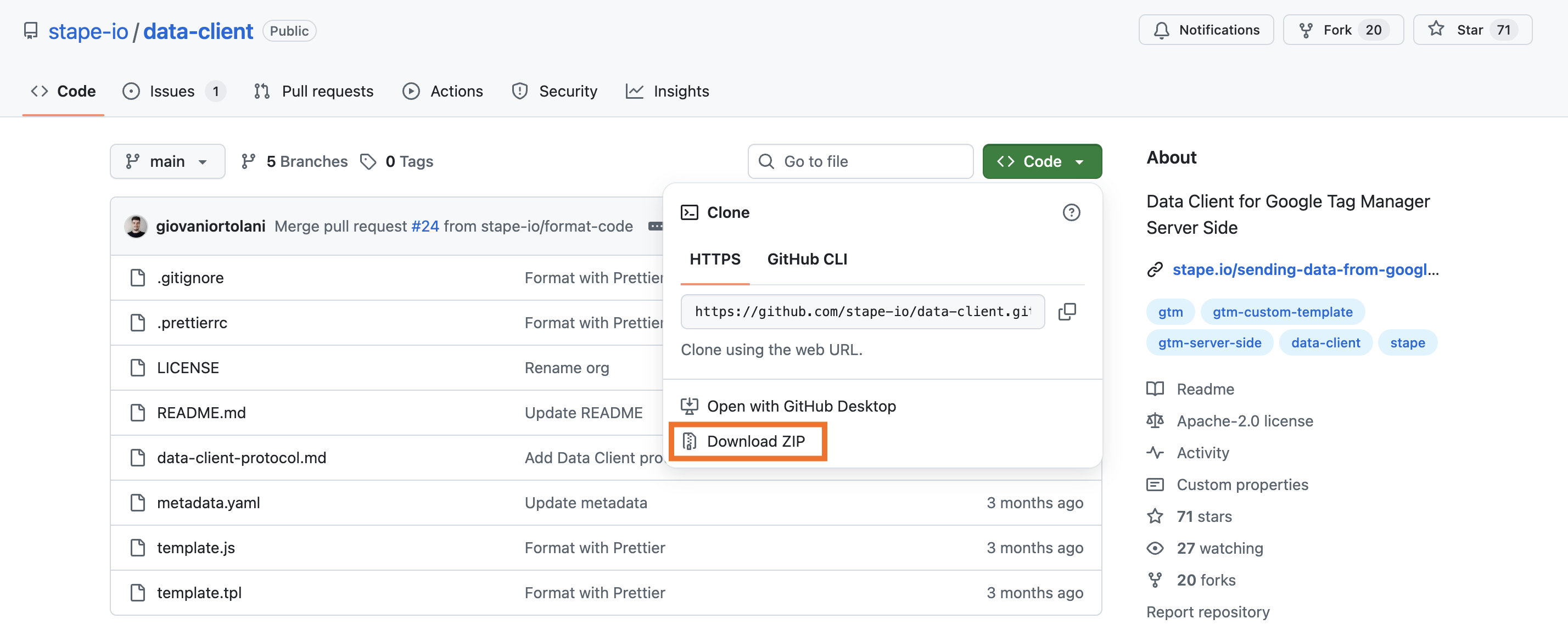Open the Update metadata commit message
This screenshot has width=1568, height=630.
click(586, 503)
